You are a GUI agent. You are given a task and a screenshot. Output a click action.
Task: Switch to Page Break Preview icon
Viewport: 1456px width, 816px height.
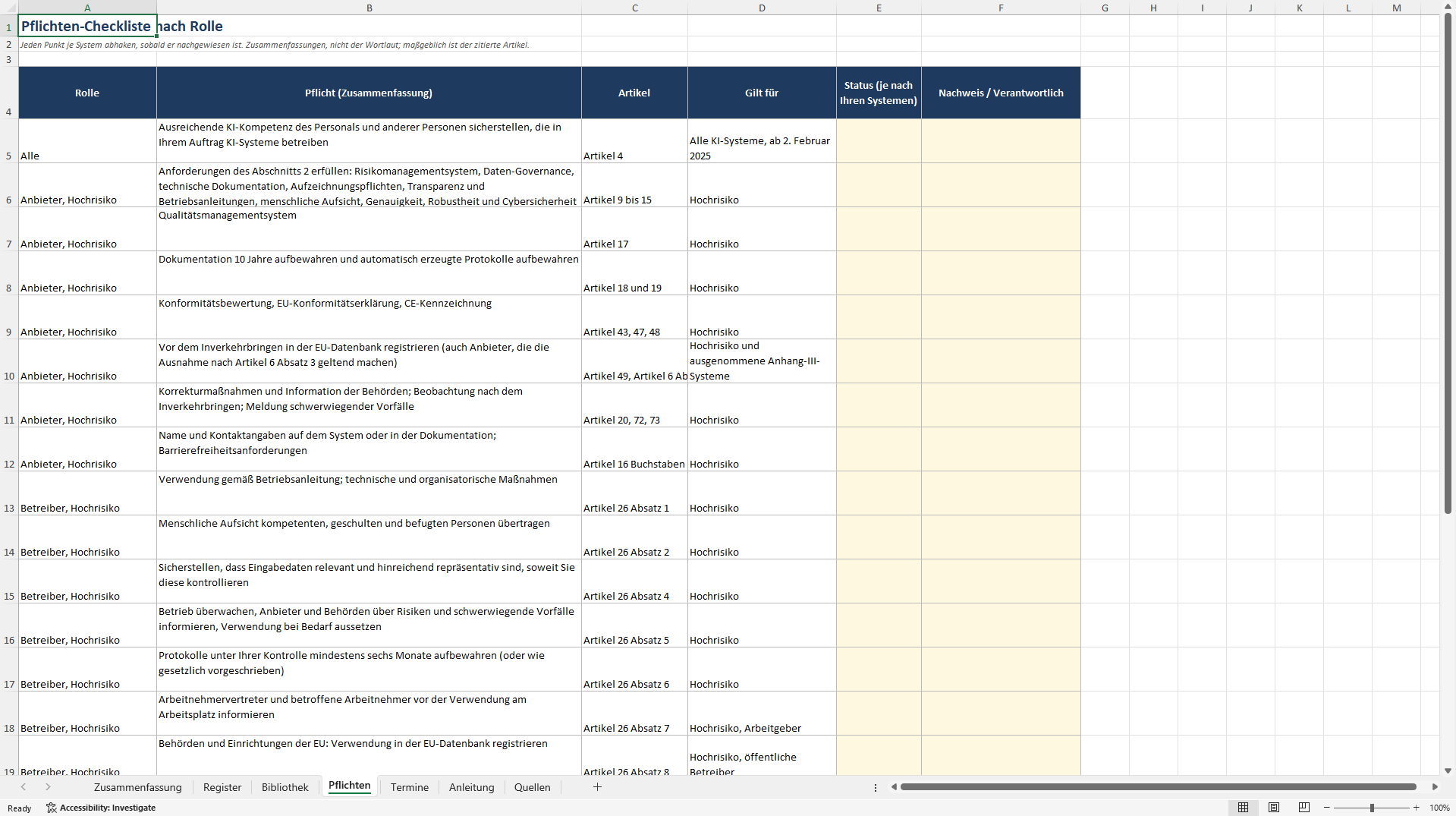point(1304,808)
